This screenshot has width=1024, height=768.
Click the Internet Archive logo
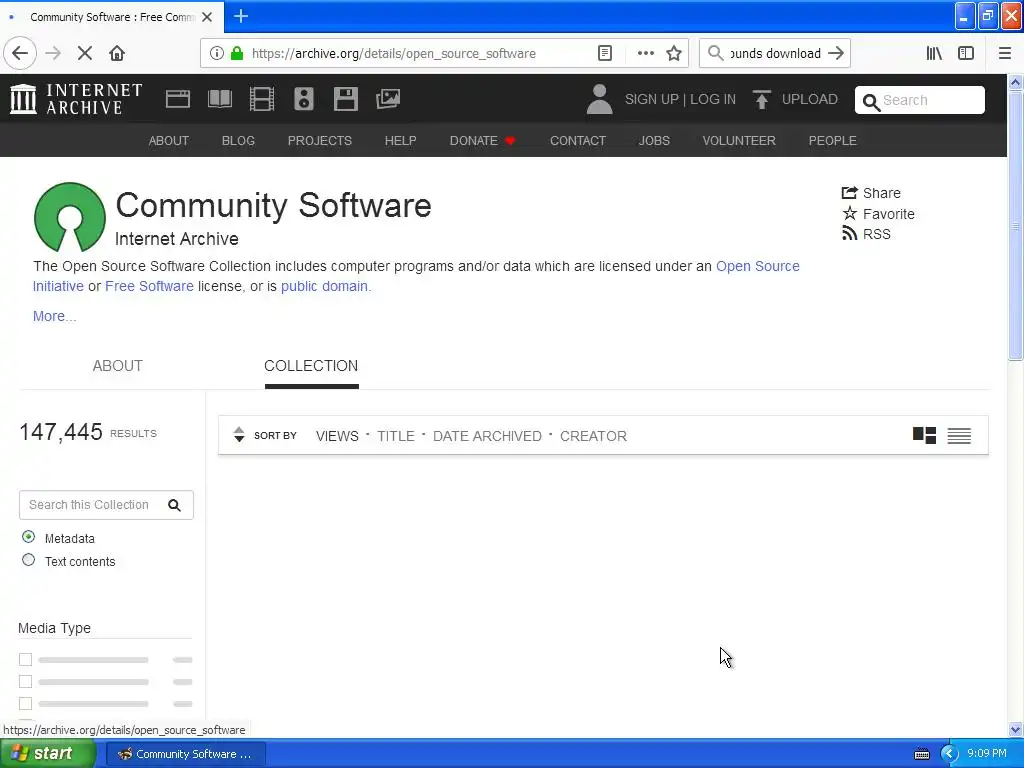point(76,99)
